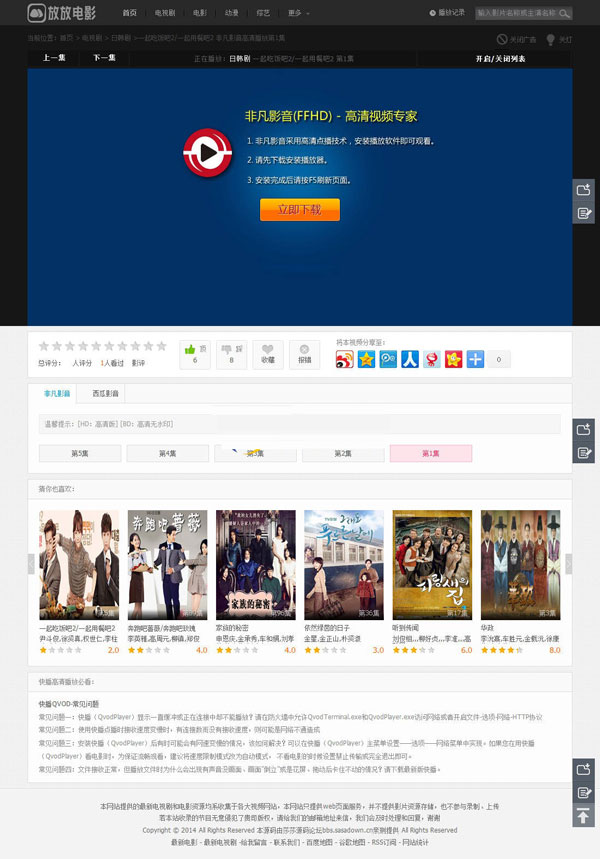Open footer link 百度地图

pos(319,842)
